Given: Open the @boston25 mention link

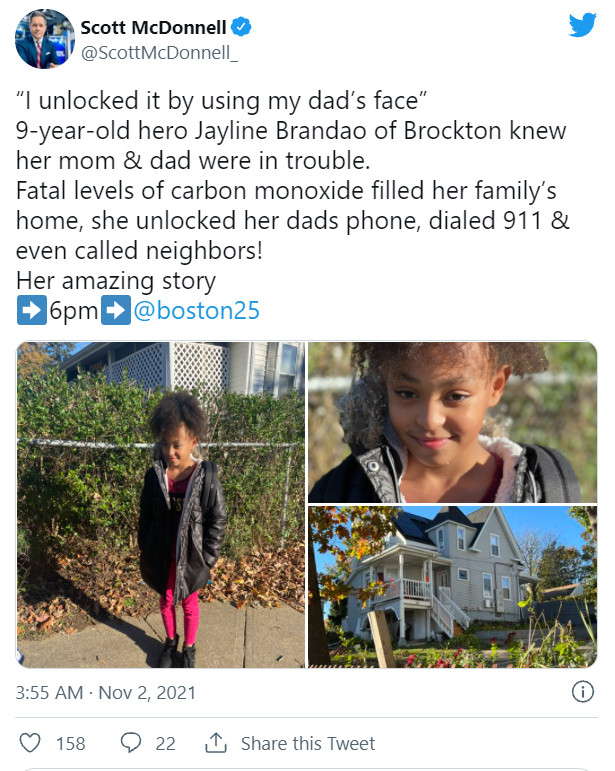Looking at the screenshot, I should [x=196, y=311].
